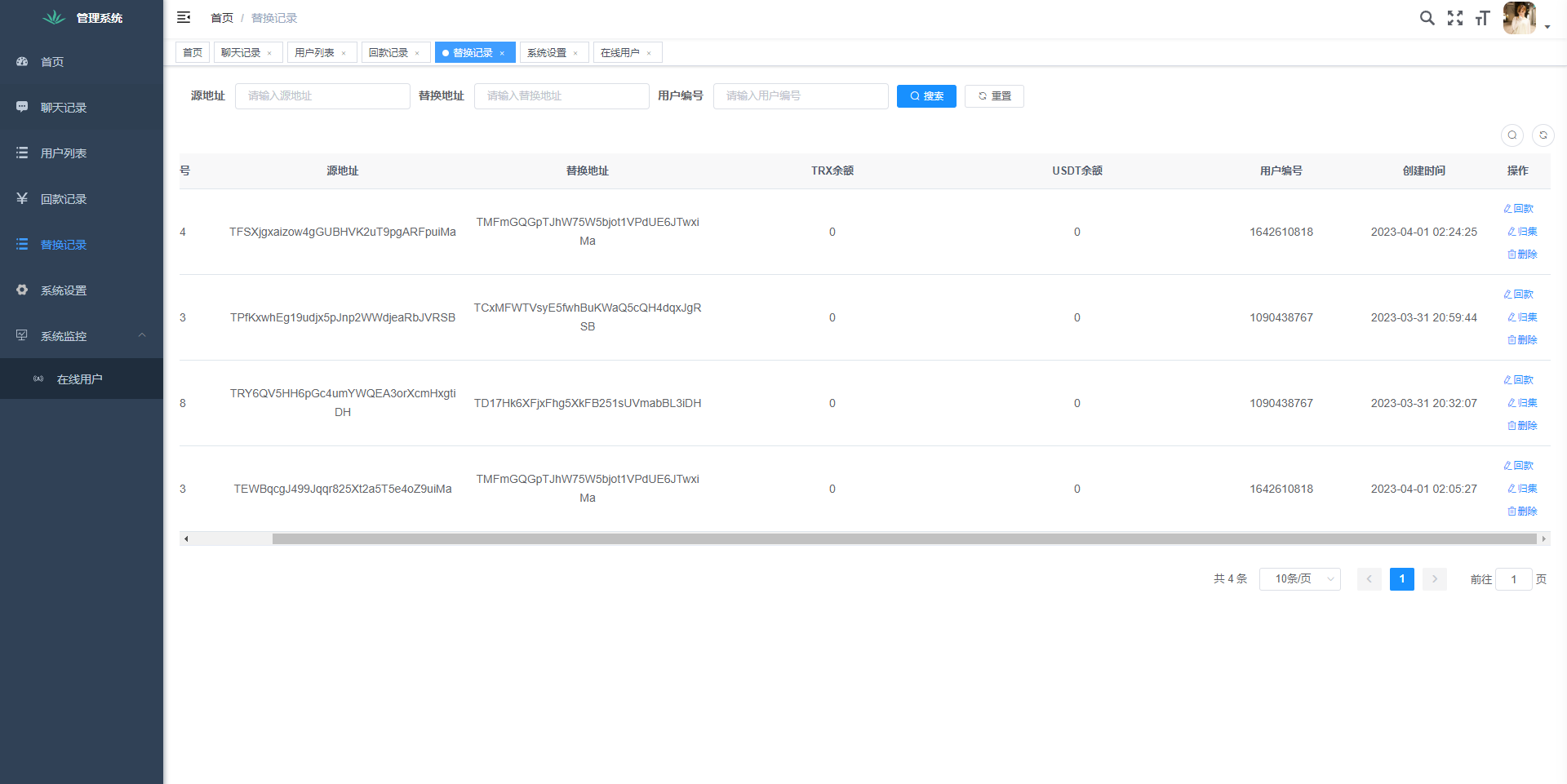Click 删除 for source TFSXjgxaizow4g row
This screenshot has width=1567, height=784.
click(x=1522, y=255)
